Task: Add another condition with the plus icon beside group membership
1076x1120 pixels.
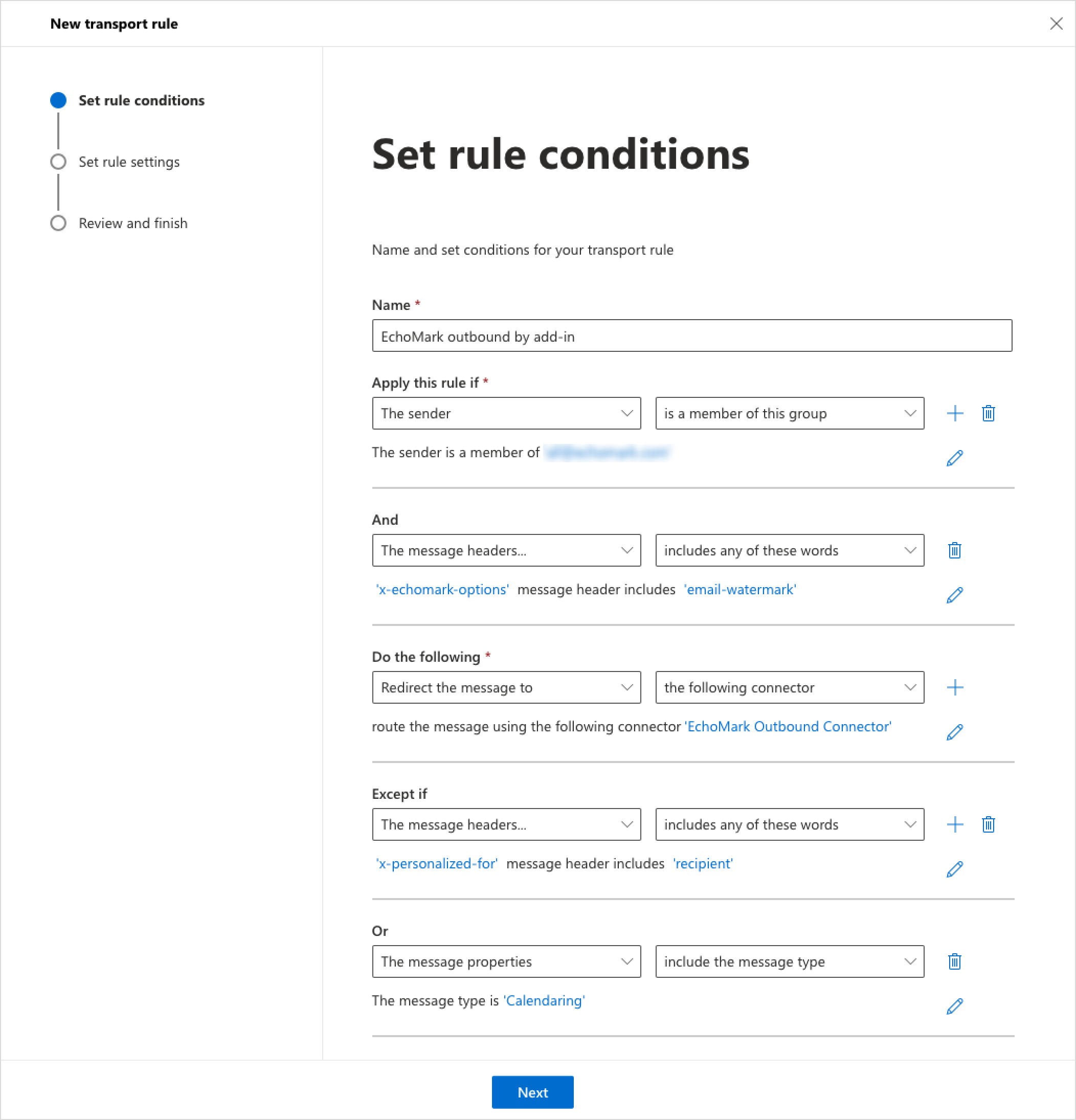Action: (x=954, y=413)
